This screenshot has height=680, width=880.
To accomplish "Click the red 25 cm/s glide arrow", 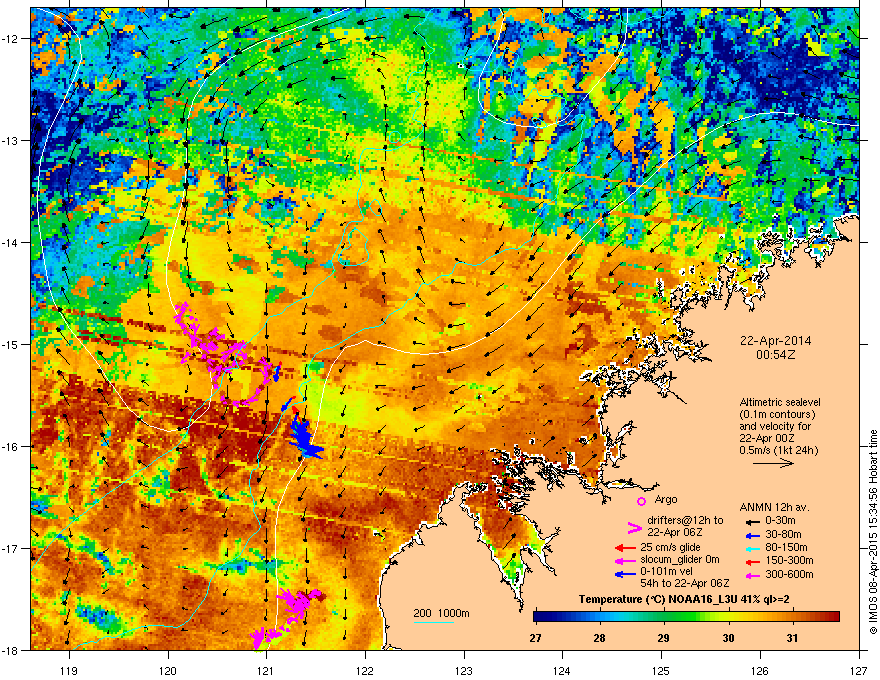I will tap(625, 548).
